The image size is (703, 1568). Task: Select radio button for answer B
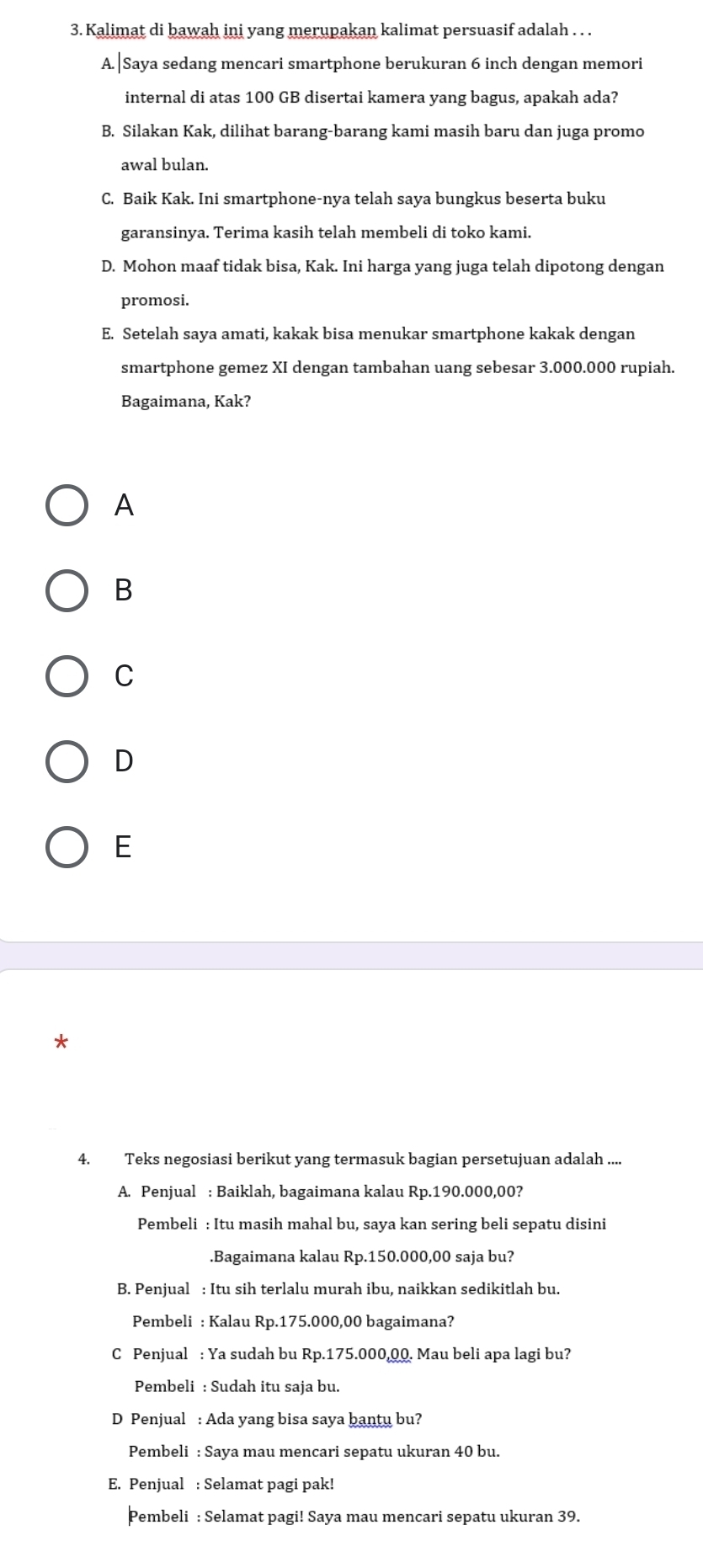(67, 590)
